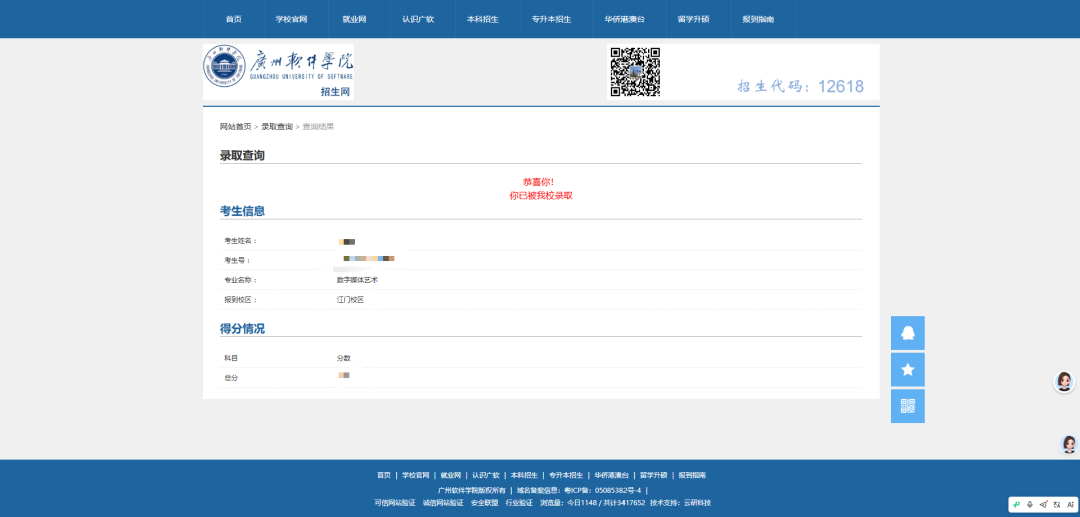
Task: Click the 江门校区 campus value
Action: tap(350, 300)
